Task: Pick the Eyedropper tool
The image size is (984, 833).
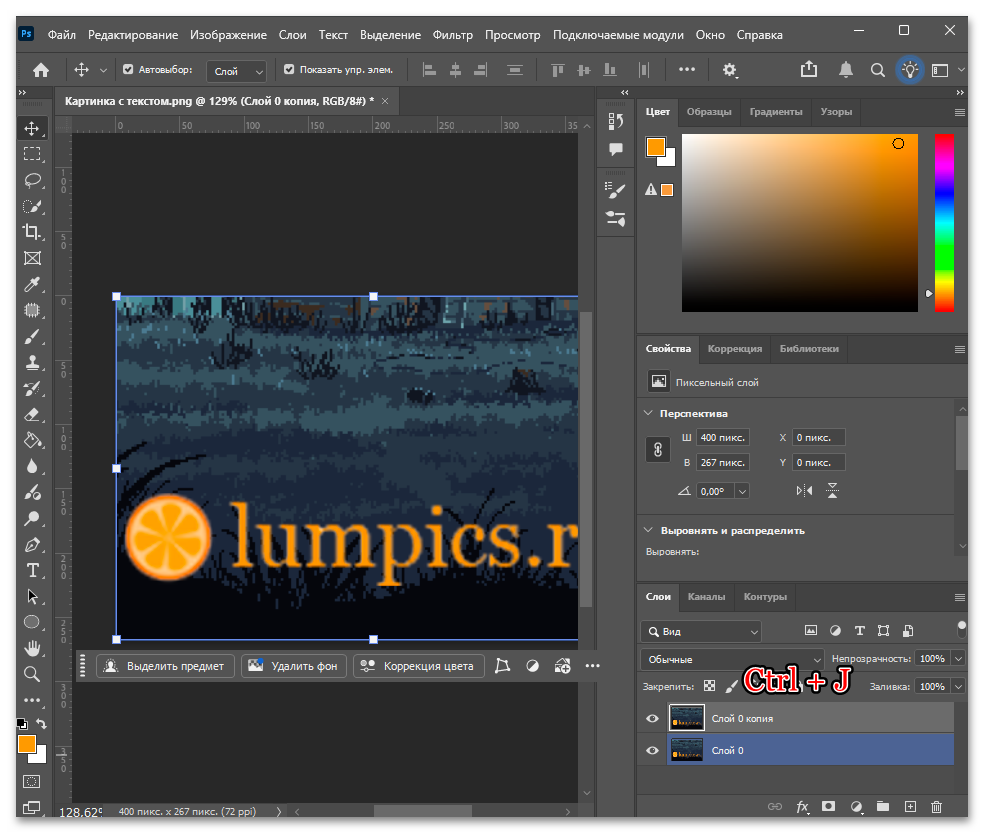Action: pos(32,284)
